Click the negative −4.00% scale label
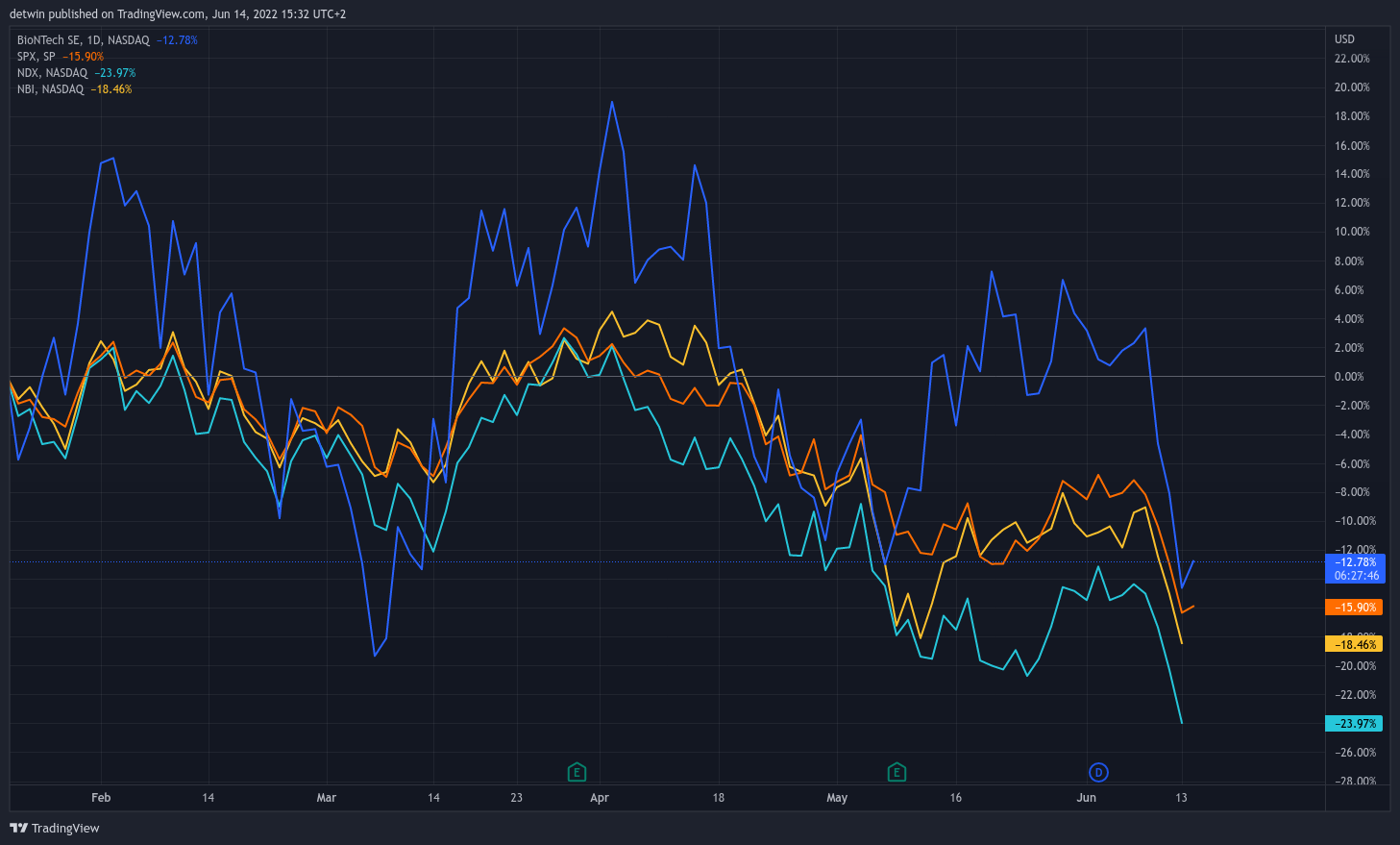The height and width of the screenshot is (845, 1400). 1352,435
